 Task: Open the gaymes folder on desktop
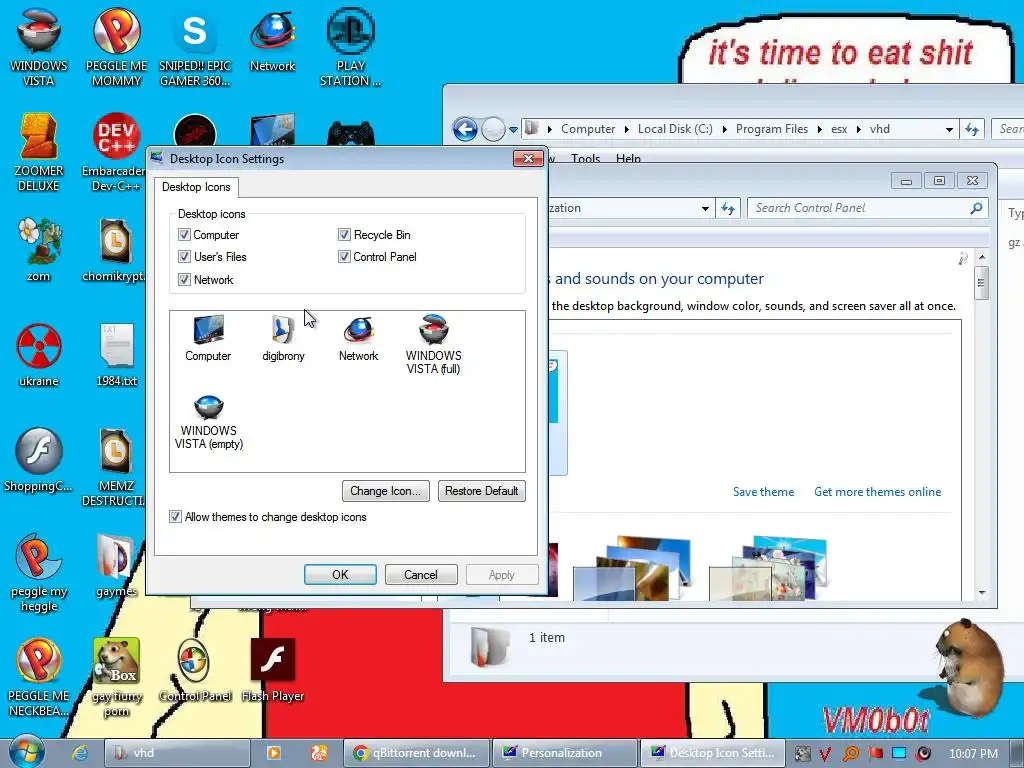pyautogui.click(x=116, y=565)
